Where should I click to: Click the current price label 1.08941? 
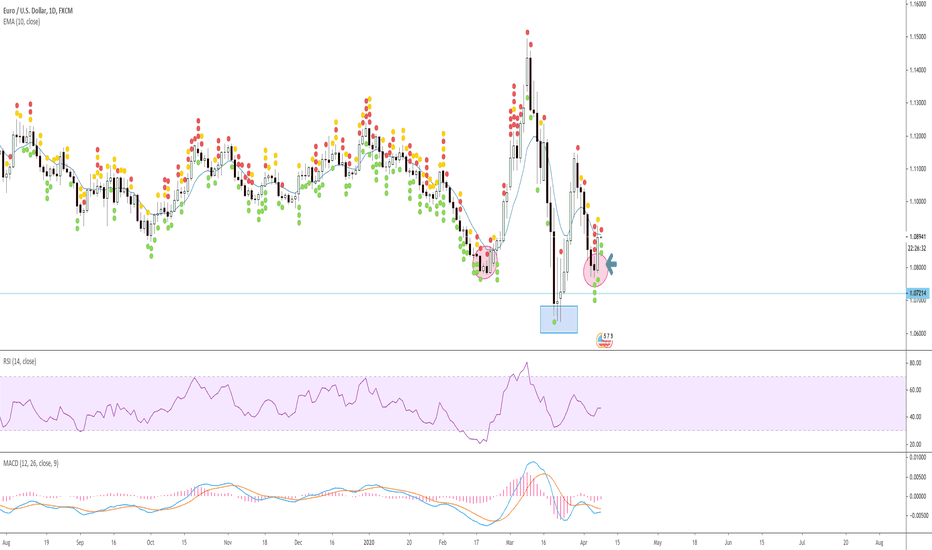(x=917, y=237)
